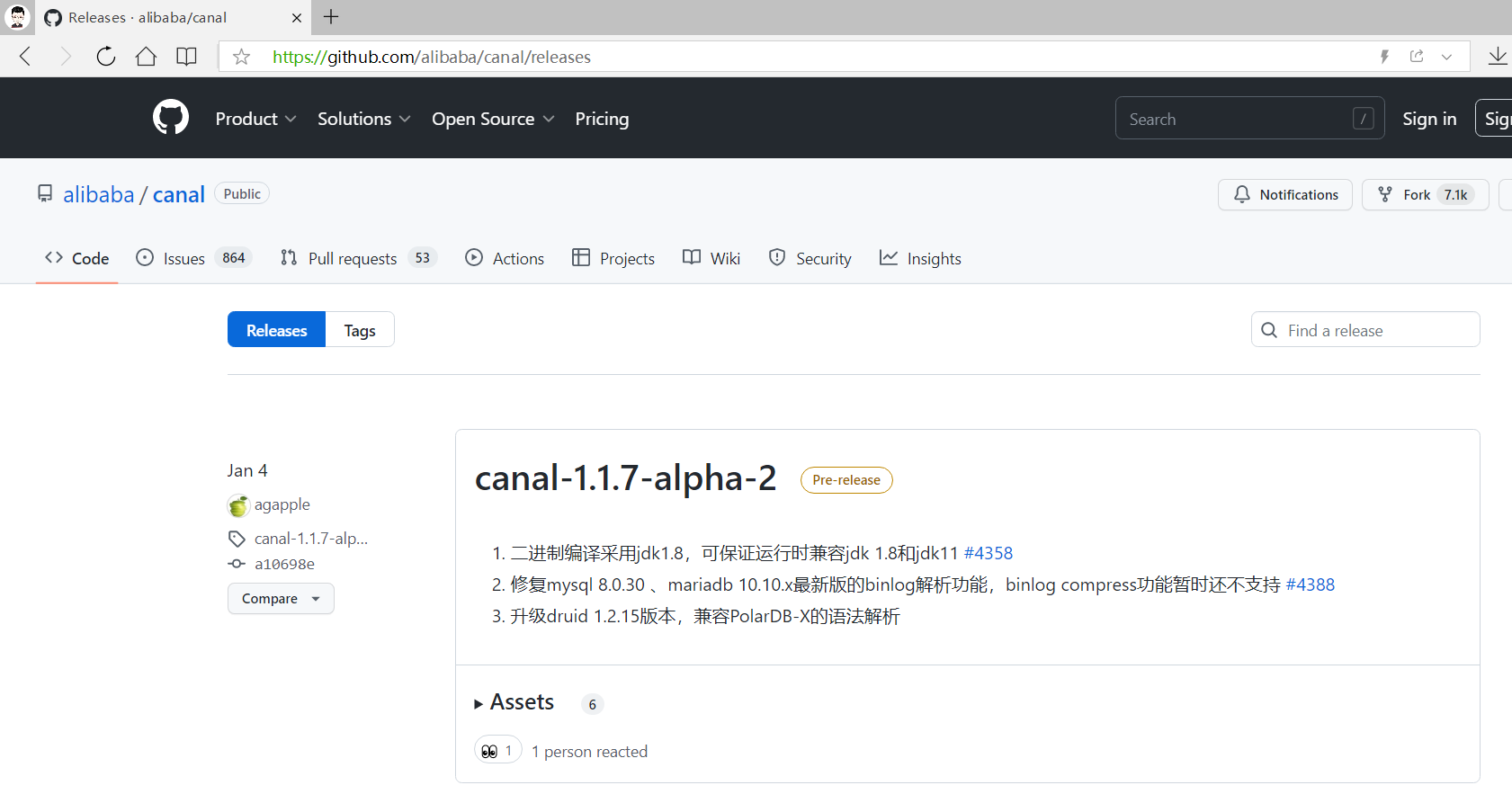This screenshot has height=803, width=1512.
Task: Bookmark page with the star icon
Action: [x=241, y=57]
